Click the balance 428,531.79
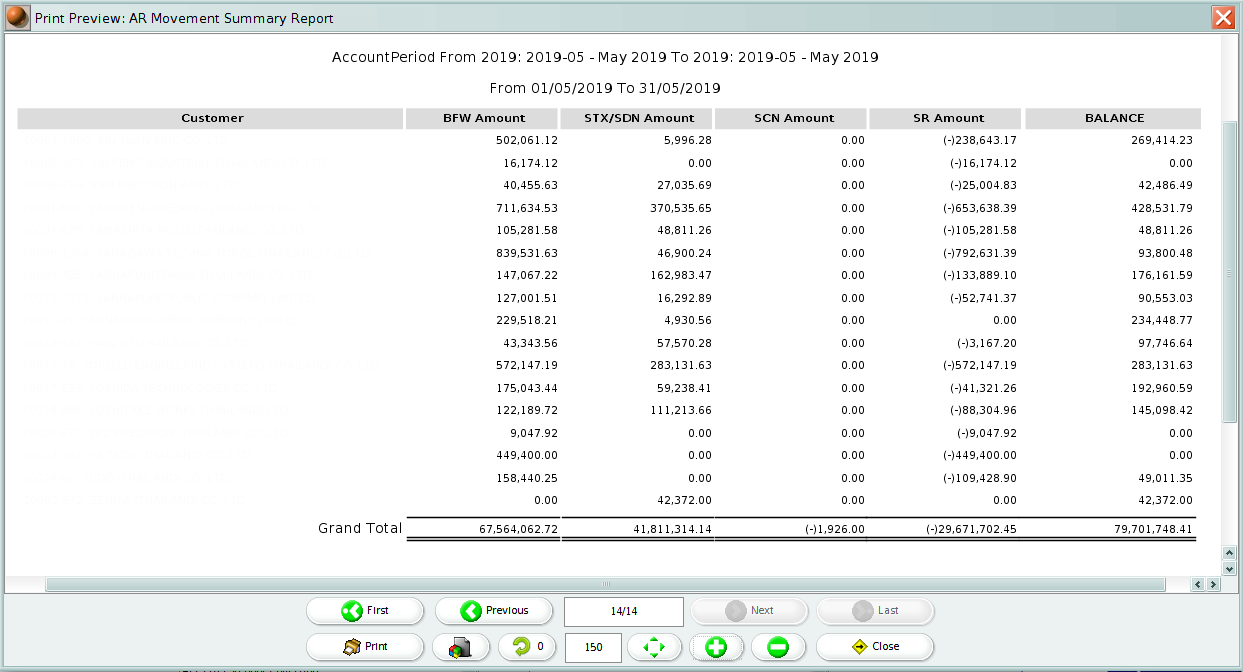Screen dimensions: 1243x672 (x=1162, y=208)
